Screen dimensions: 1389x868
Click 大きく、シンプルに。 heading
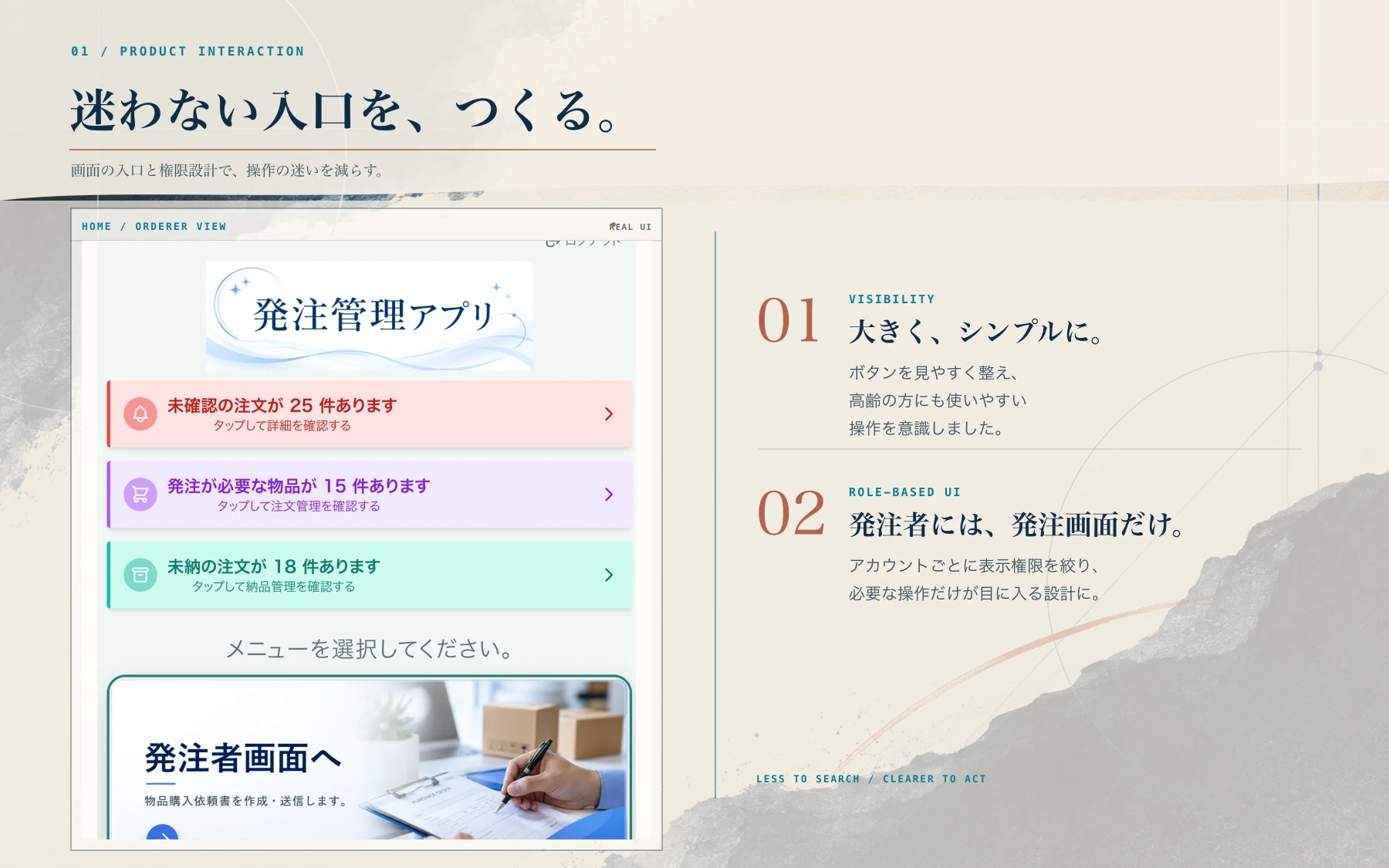point(977,332)
